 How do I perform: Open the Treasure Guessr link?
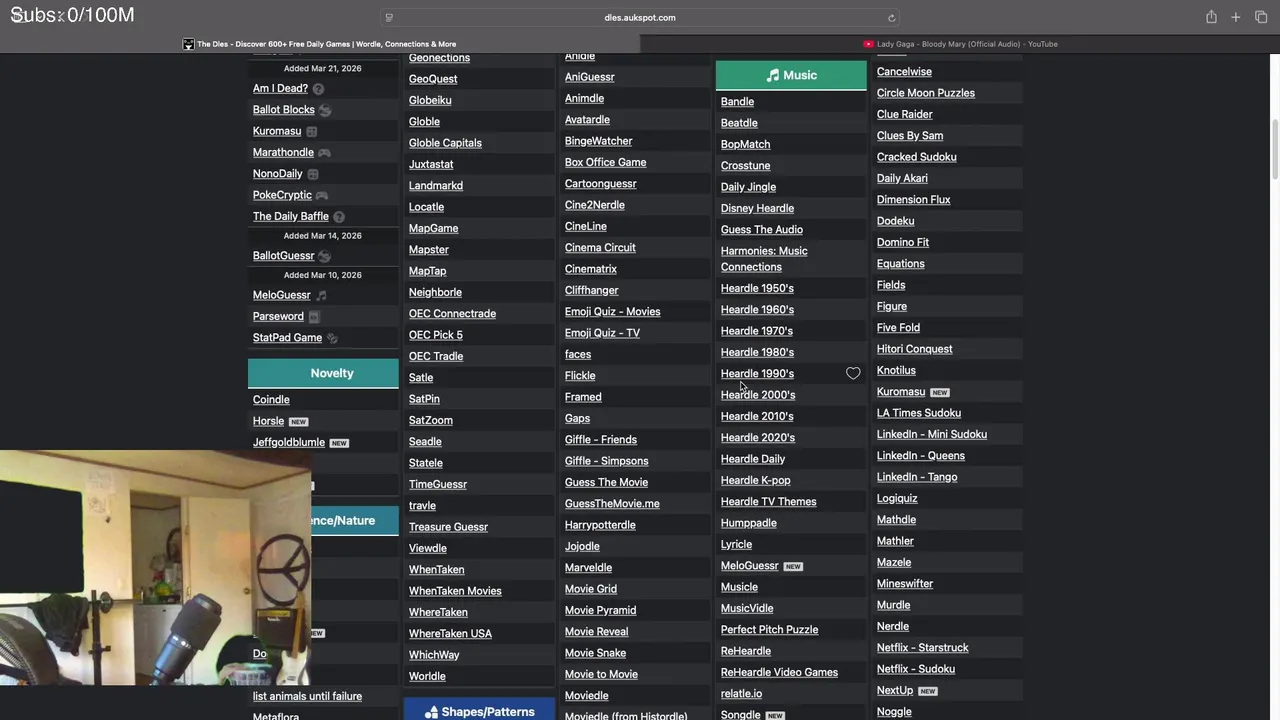point(448,527)
